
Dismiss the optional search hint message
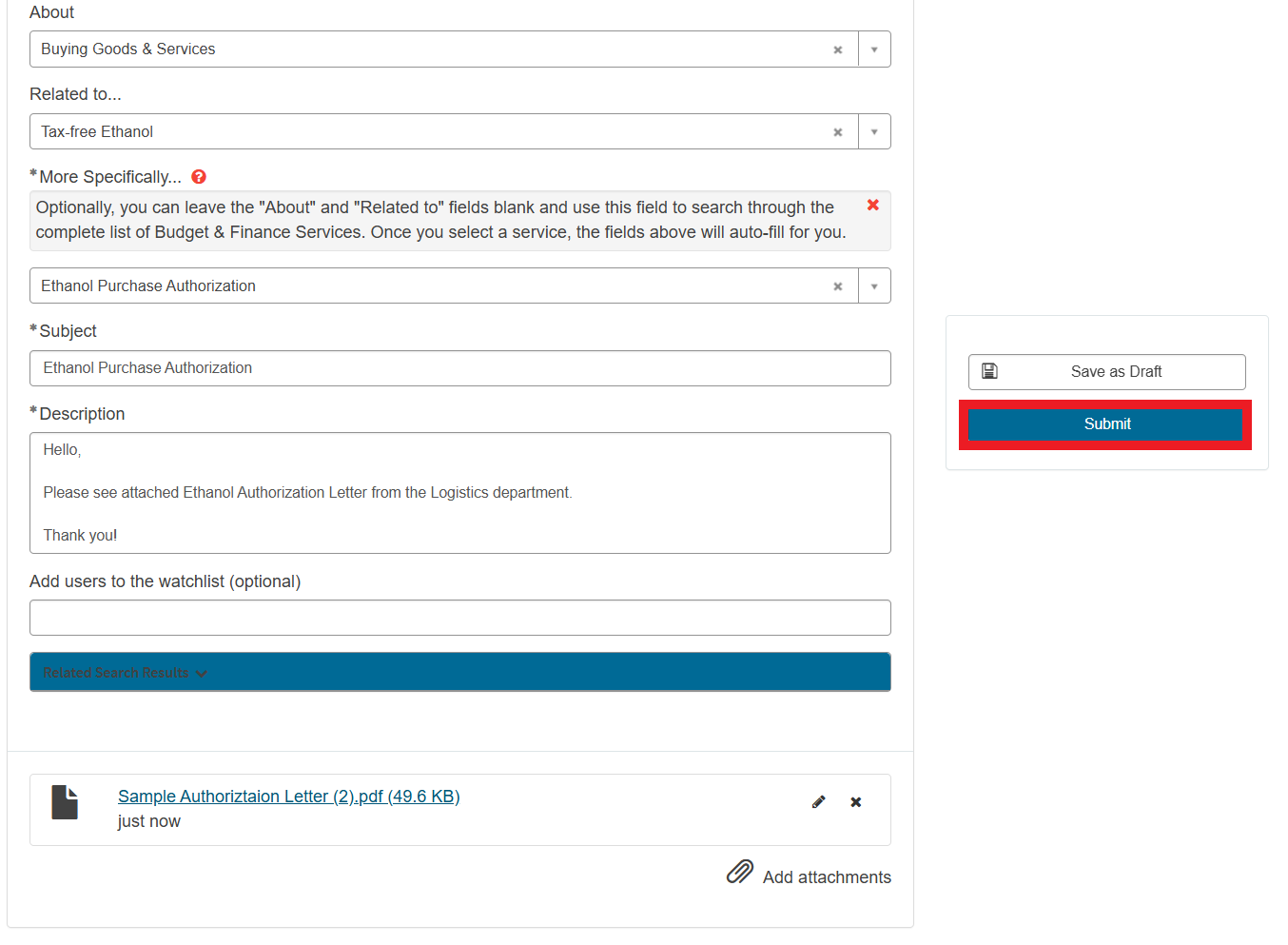click(x=872, y=206)
